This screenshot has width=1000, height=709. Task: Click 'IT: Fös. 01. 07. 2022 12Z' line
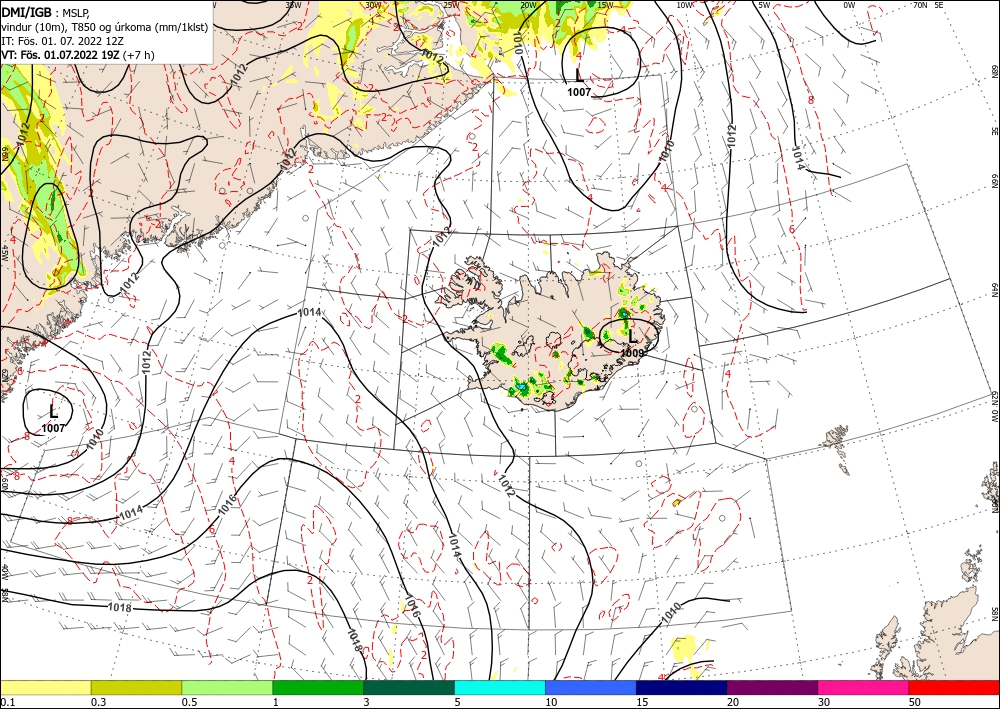(62, 41)
